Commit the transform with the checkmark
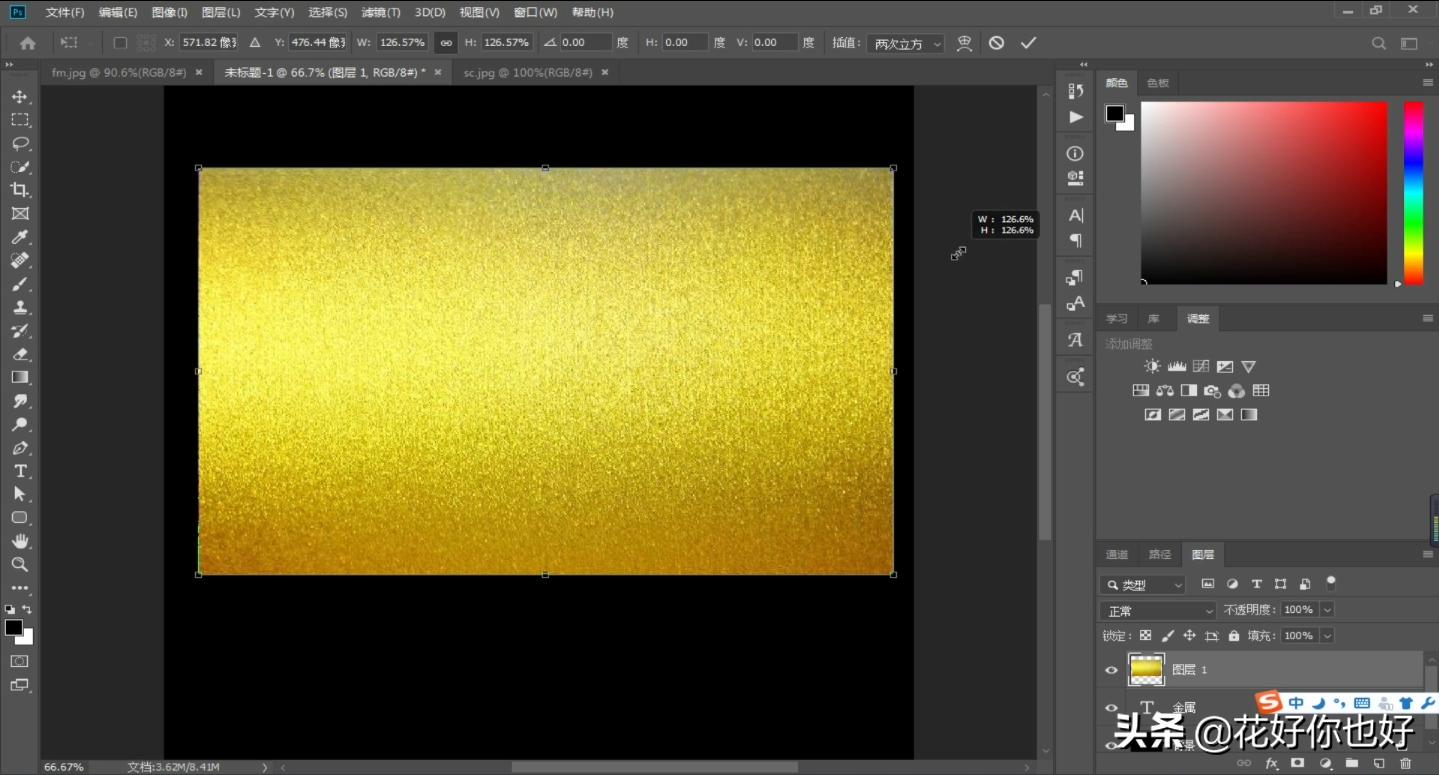1439x775 pixels. click(x=1028, y=43)
